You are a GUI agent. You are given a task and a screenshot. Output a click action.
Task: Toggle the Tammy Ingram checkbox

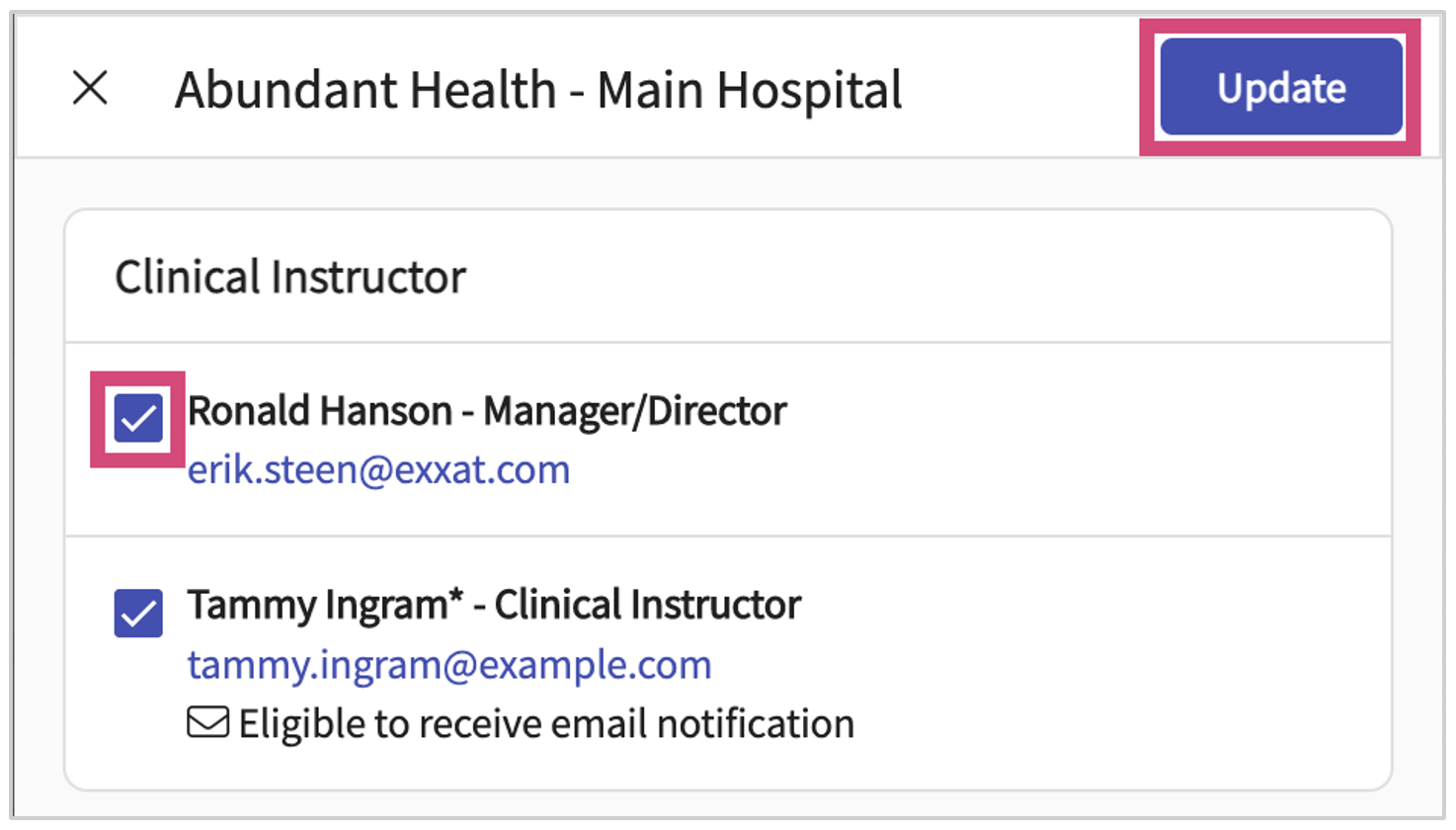138,613
